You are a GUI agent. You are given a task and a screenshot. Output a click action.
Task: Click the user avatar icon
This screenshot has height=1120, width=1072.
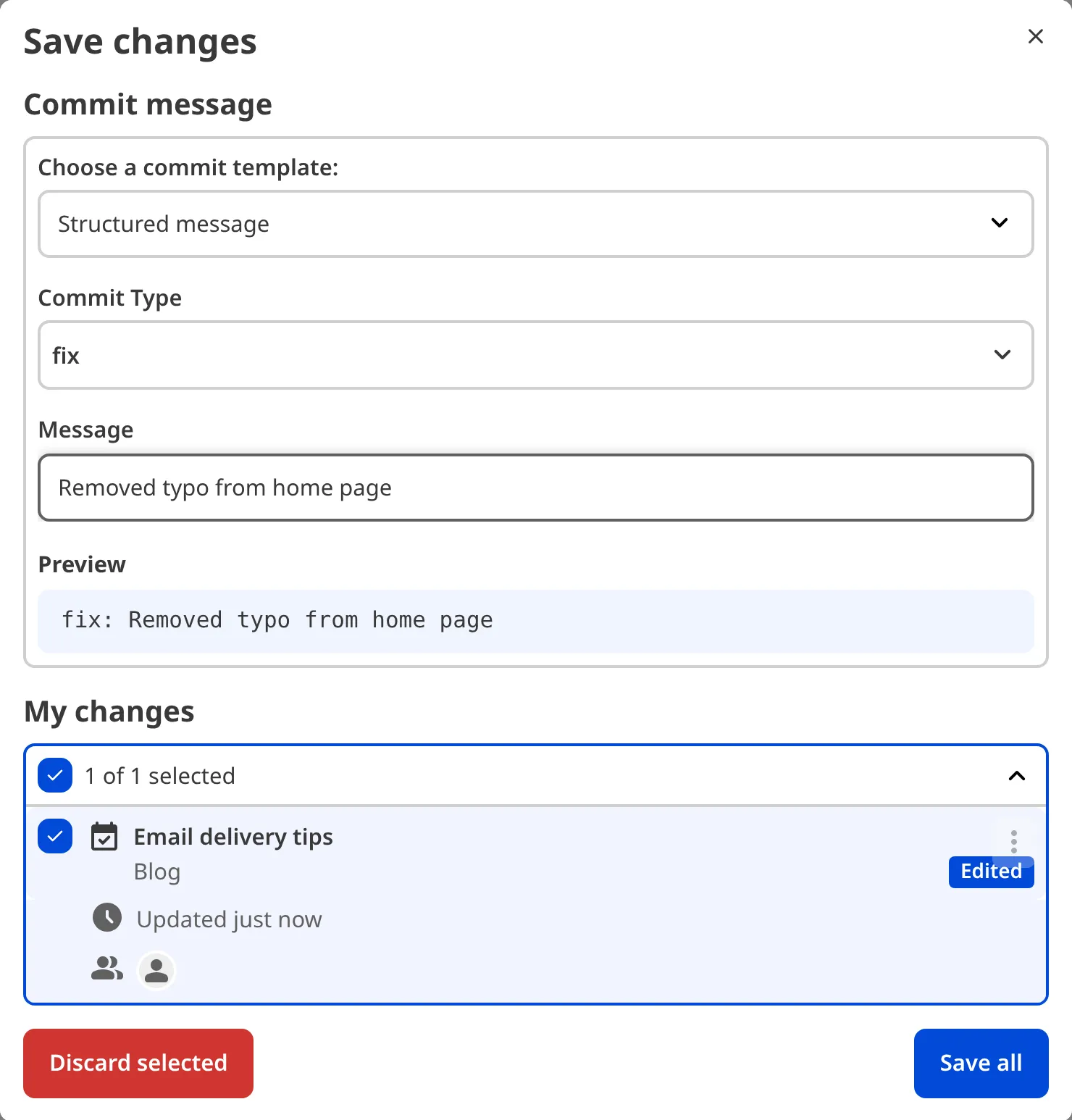(x=156, y=970)
